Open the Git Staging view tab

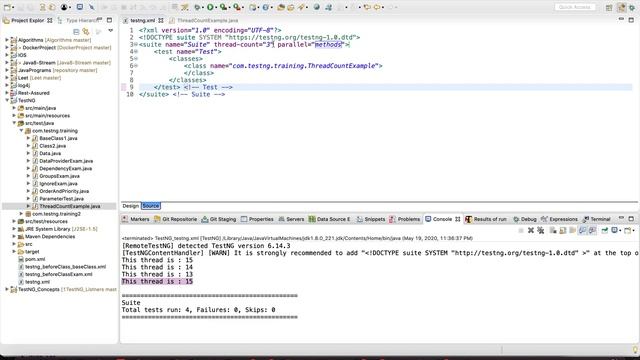(219, 219)
